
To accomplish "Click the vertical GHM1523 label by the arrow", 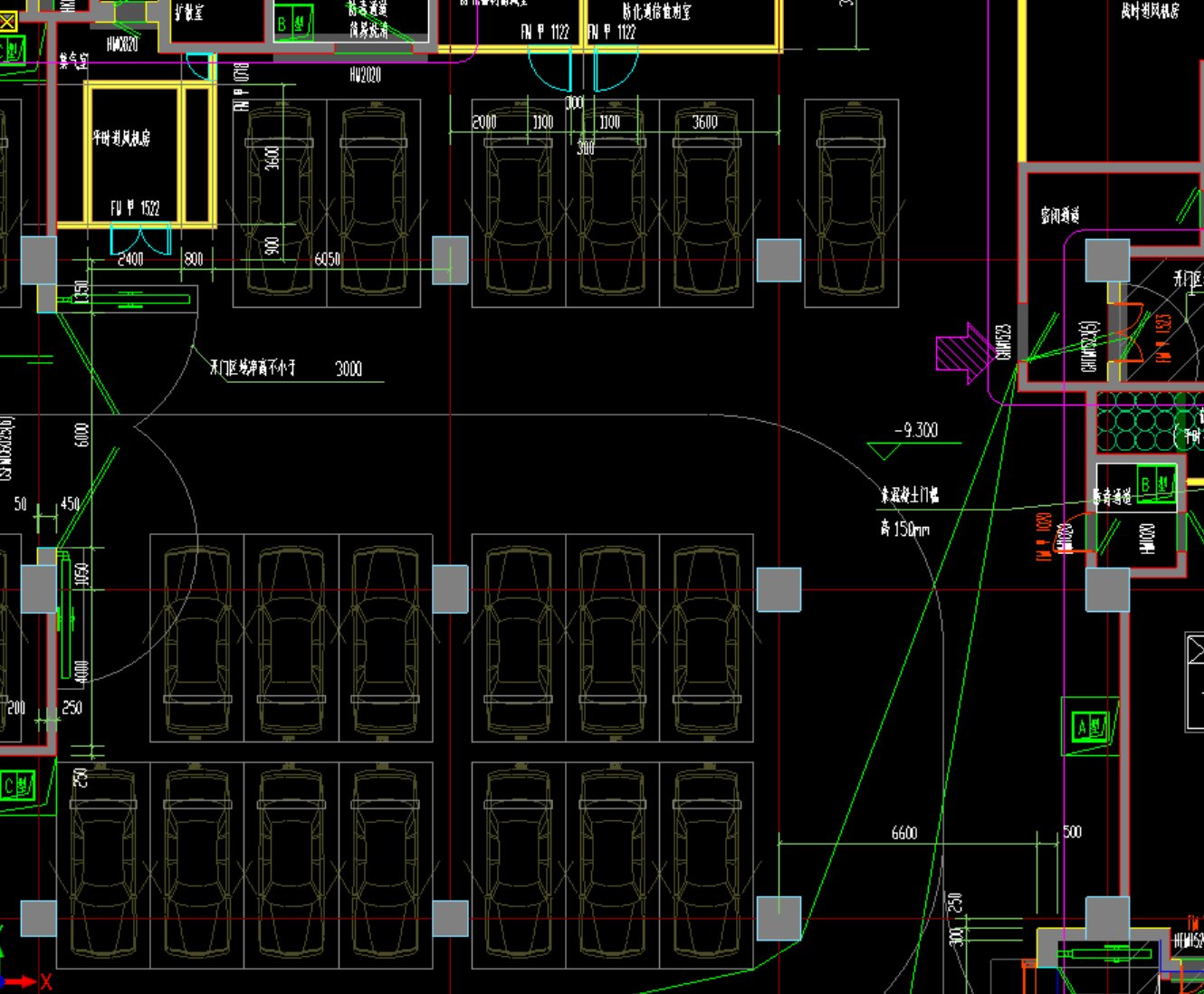I will [1004, 342].
